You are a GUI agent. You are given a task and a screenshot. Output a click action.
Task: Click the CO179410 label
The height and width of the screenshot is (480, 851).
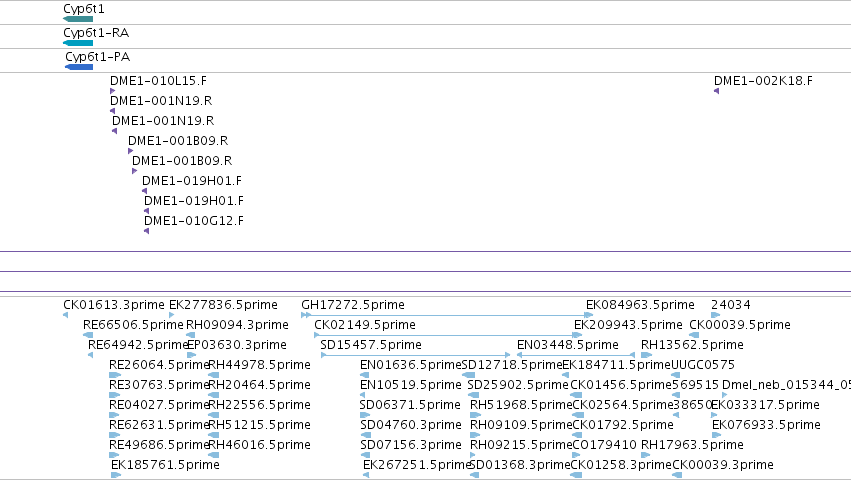(x=604, y=445)
